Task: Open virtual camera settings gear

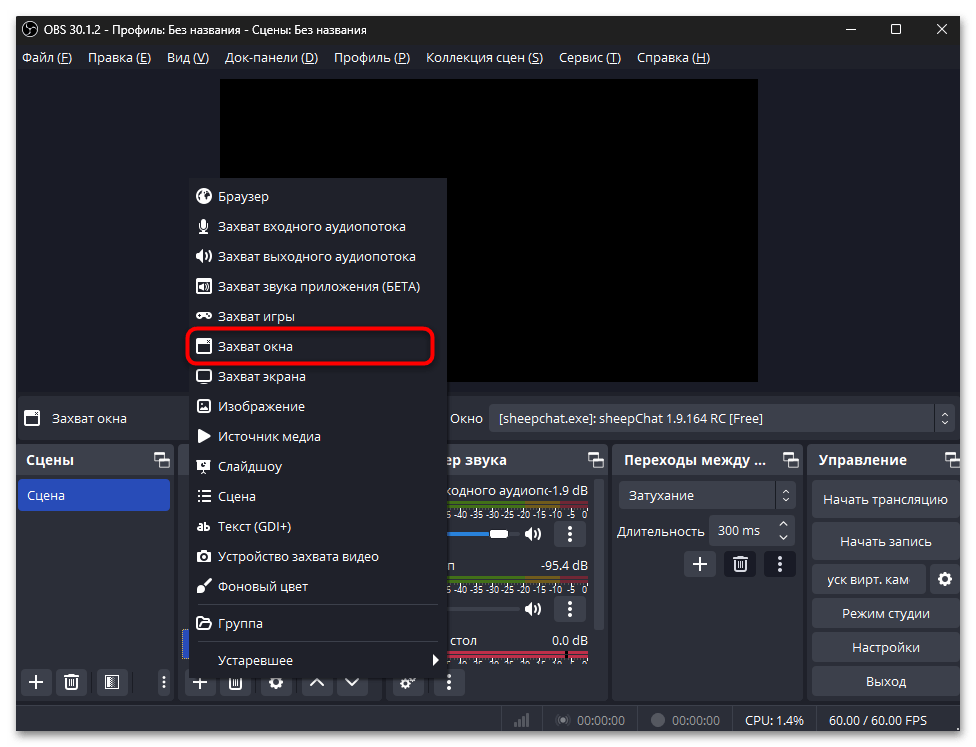Action: pos(944,580)
